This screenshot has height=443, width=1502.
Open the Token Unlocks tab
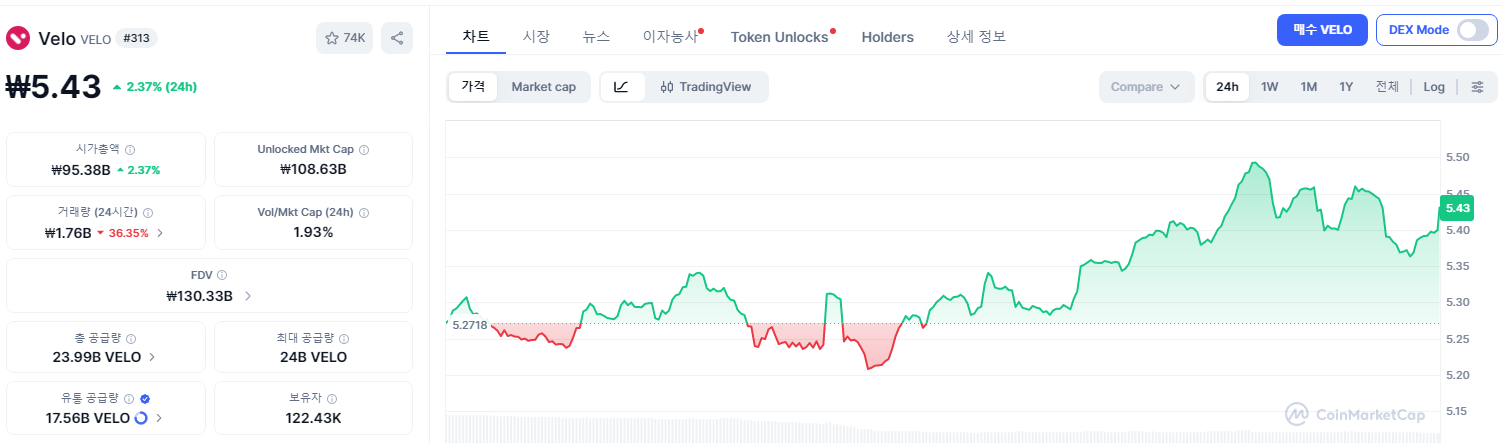pos(779,37)
